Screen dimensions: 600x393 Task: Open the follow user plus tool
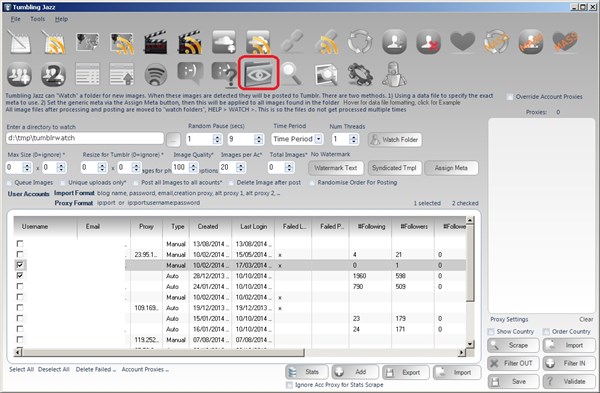(394, 42)
